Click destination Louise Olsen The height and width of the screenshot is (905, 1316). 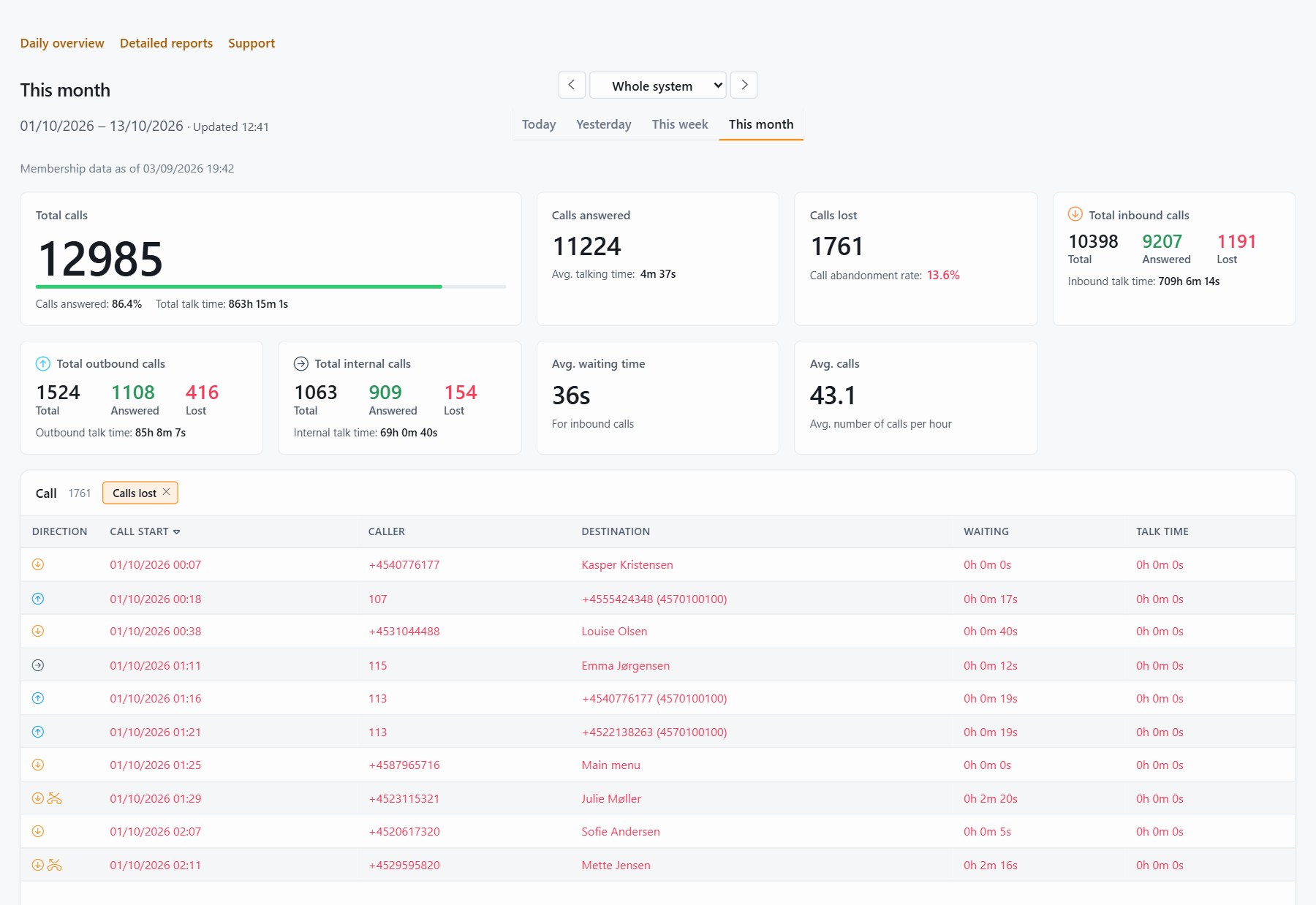tap(614, 631)
